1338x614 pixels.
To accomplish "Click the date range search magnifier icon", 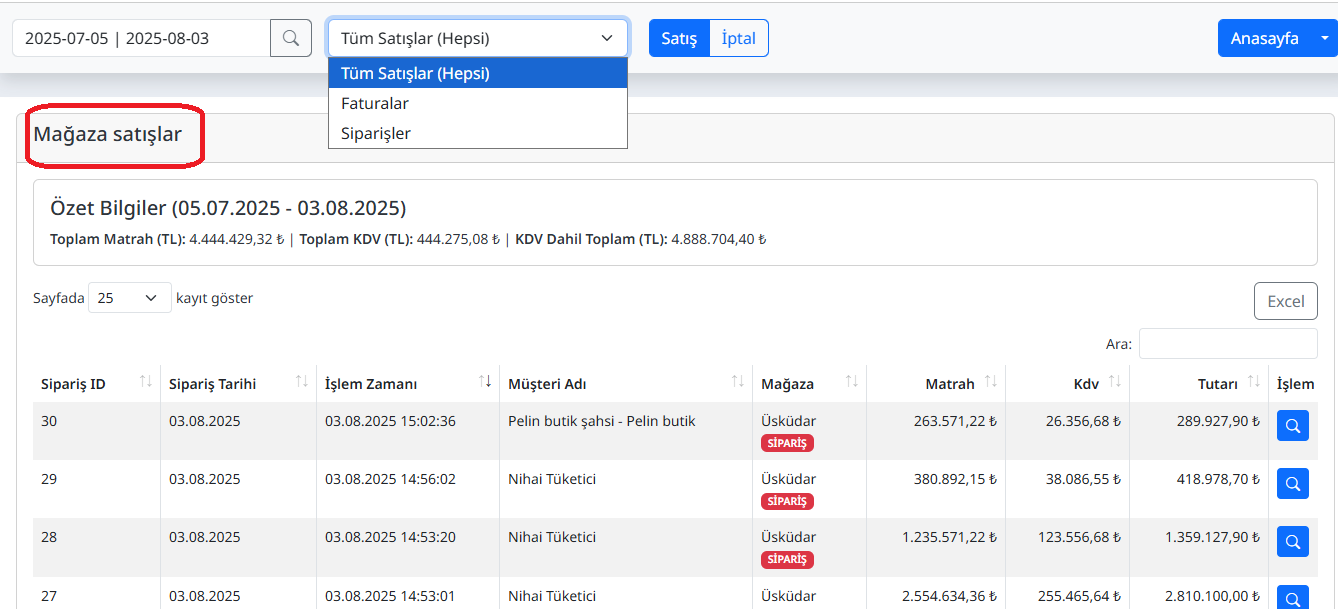I will [290, 37].
